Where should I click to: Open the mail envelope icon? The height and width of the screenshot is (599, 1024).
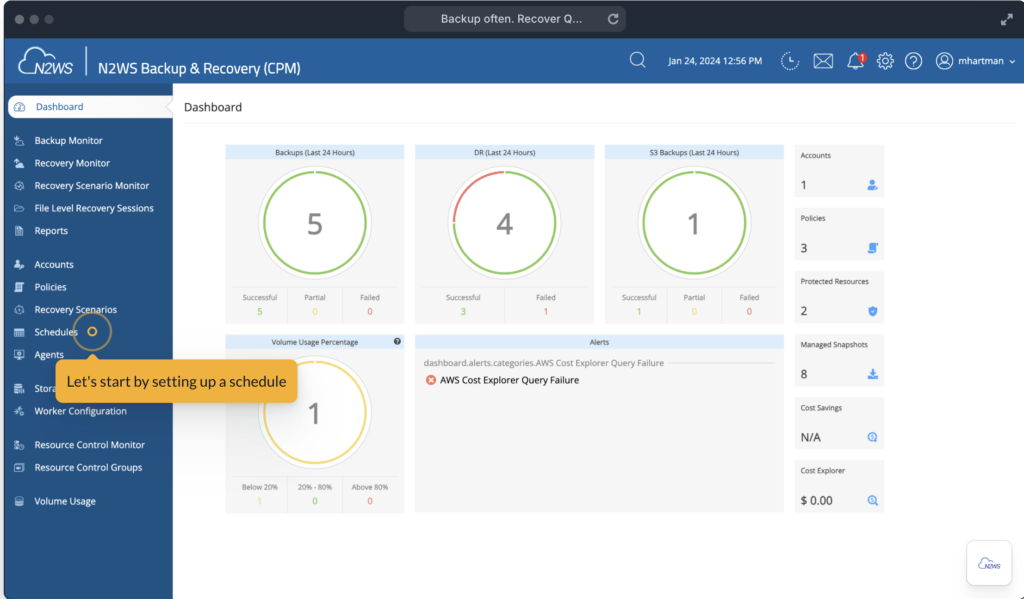point(823,61)
